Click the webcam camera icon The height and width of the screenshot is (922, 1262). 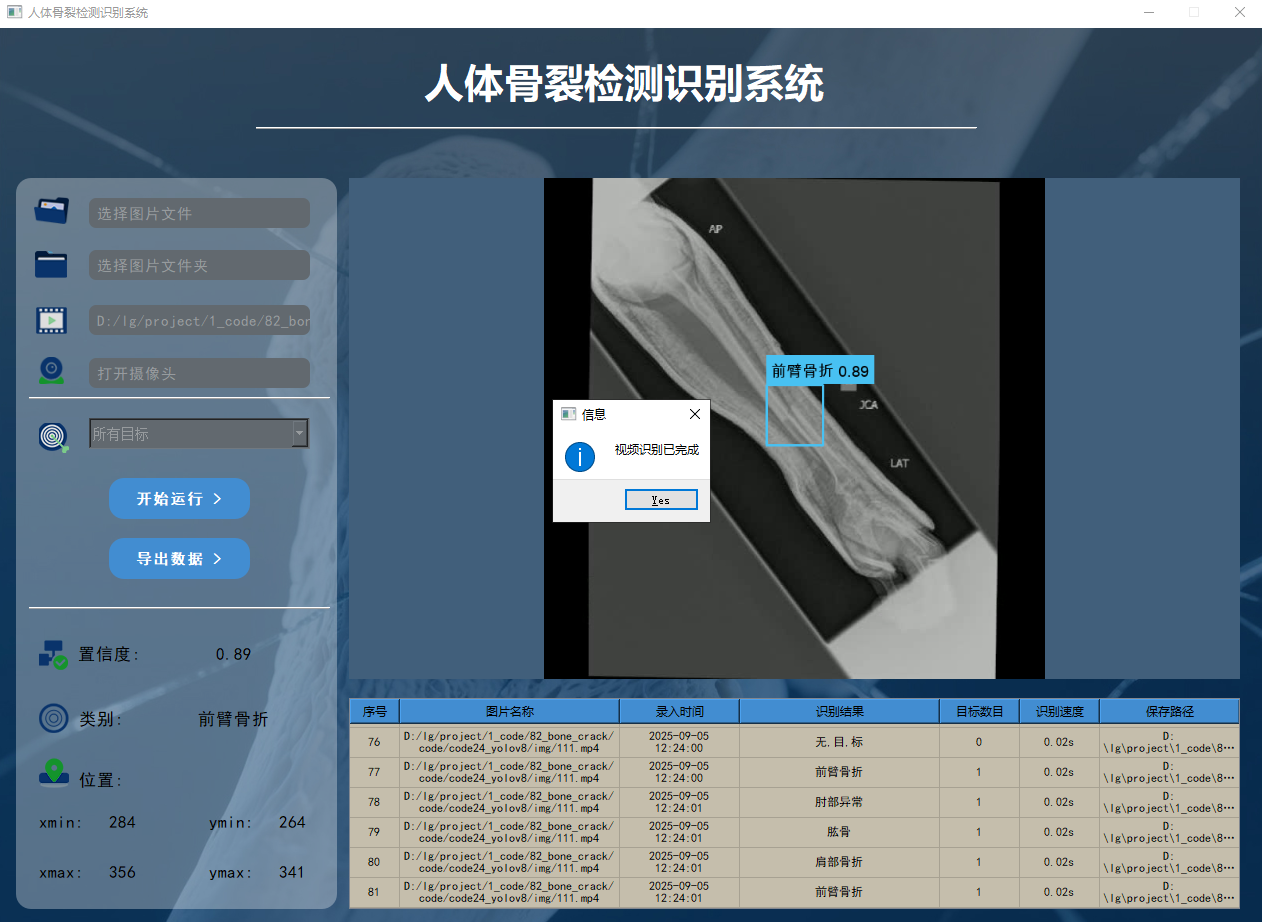[52, 371]
